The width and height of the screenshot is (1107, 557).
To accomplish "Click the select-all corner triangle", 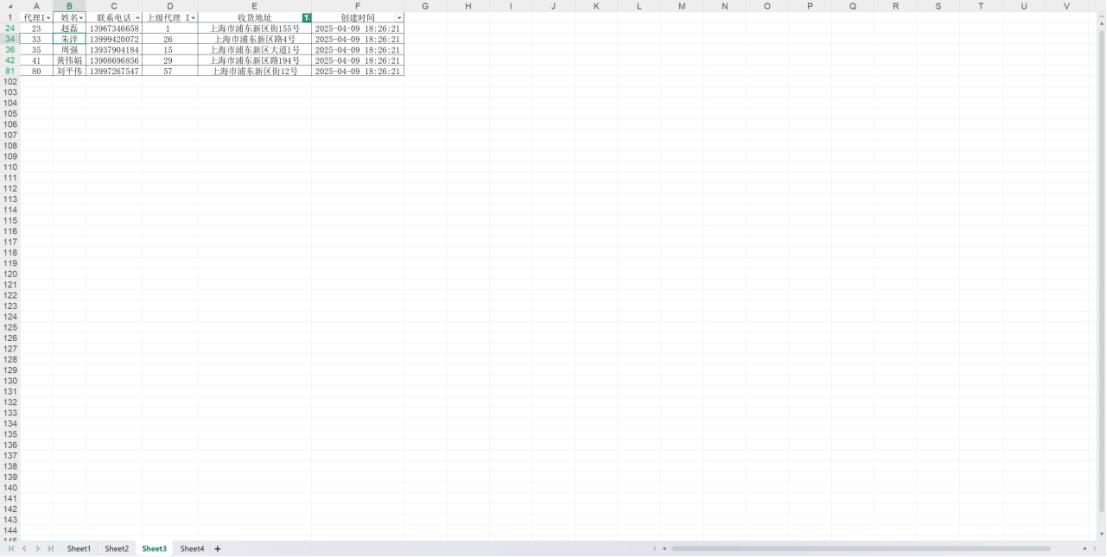I will tap(10, 6).
